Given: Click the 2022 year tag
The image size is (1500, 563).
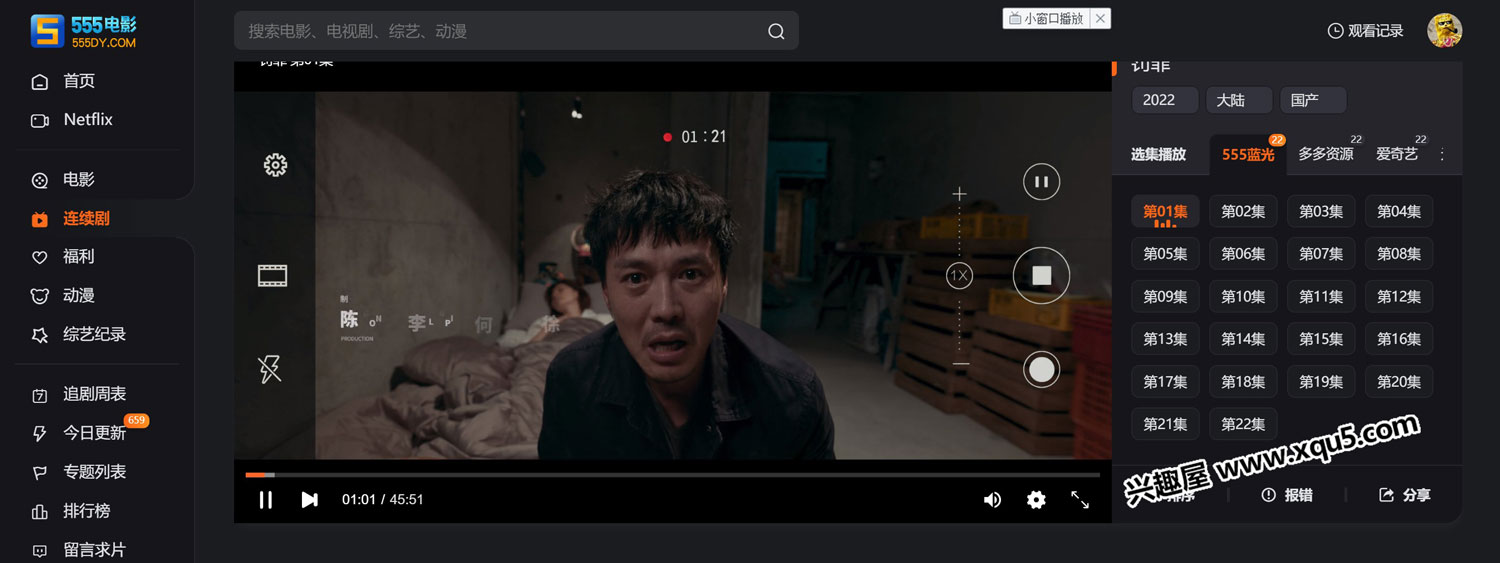Looking at the screenshot, I should (1165, 100).
